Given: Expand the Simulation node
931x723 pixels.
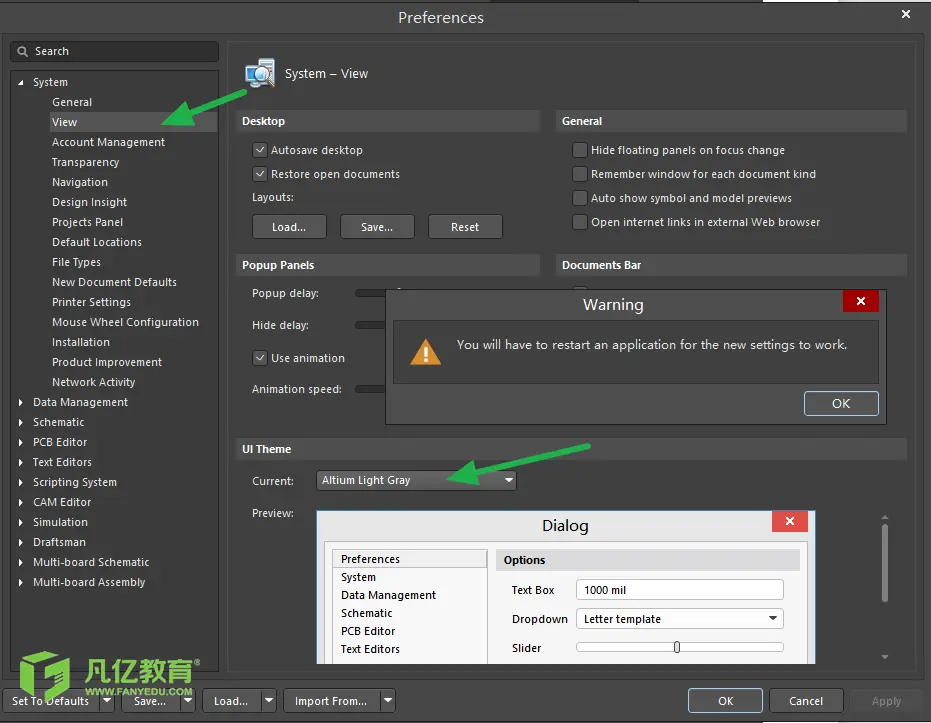Looking at the screenshot, I should pos(21,522).
